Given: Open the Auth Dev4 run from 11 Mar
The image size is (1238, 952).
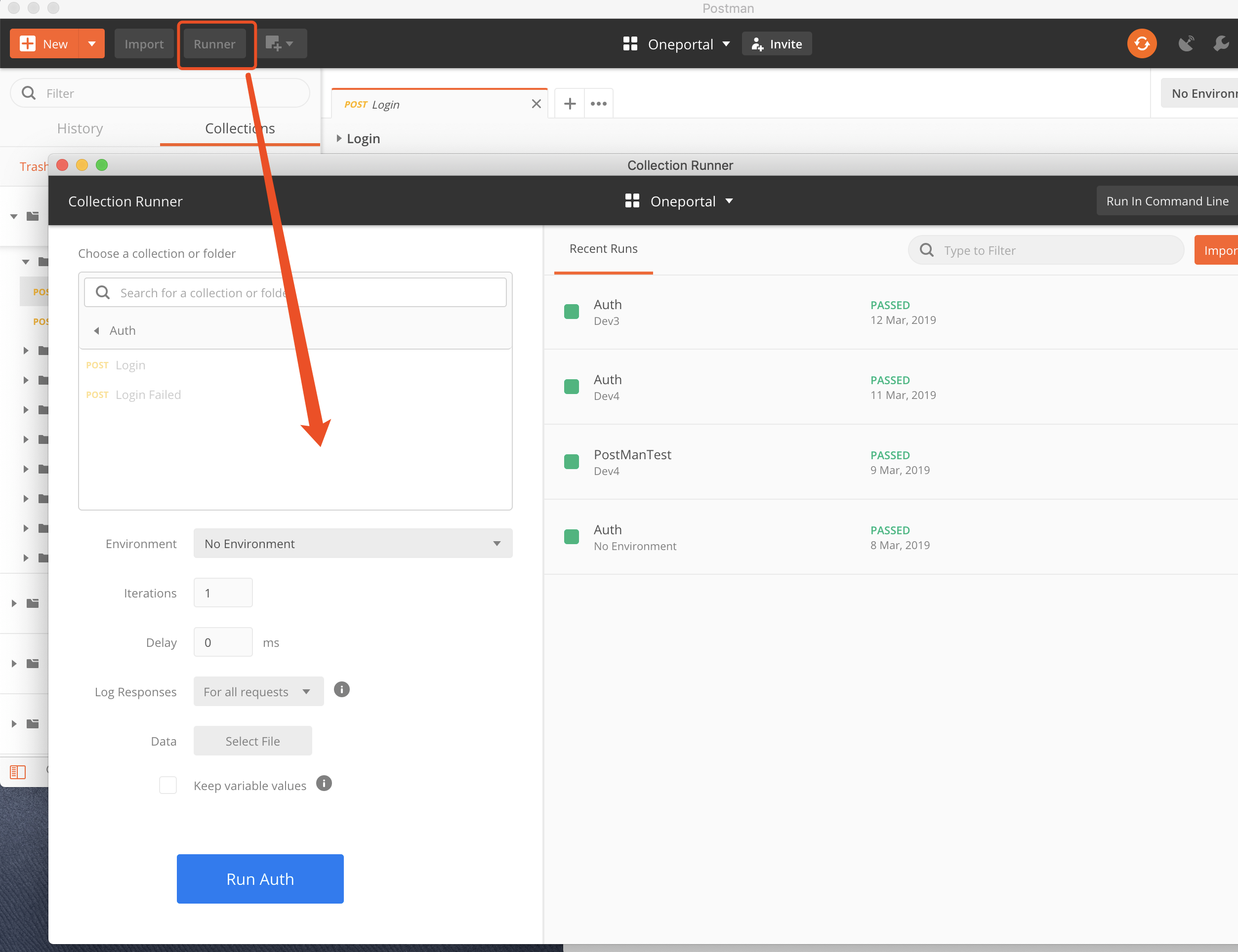Looking at the screenshot, I should click(891, 387).
